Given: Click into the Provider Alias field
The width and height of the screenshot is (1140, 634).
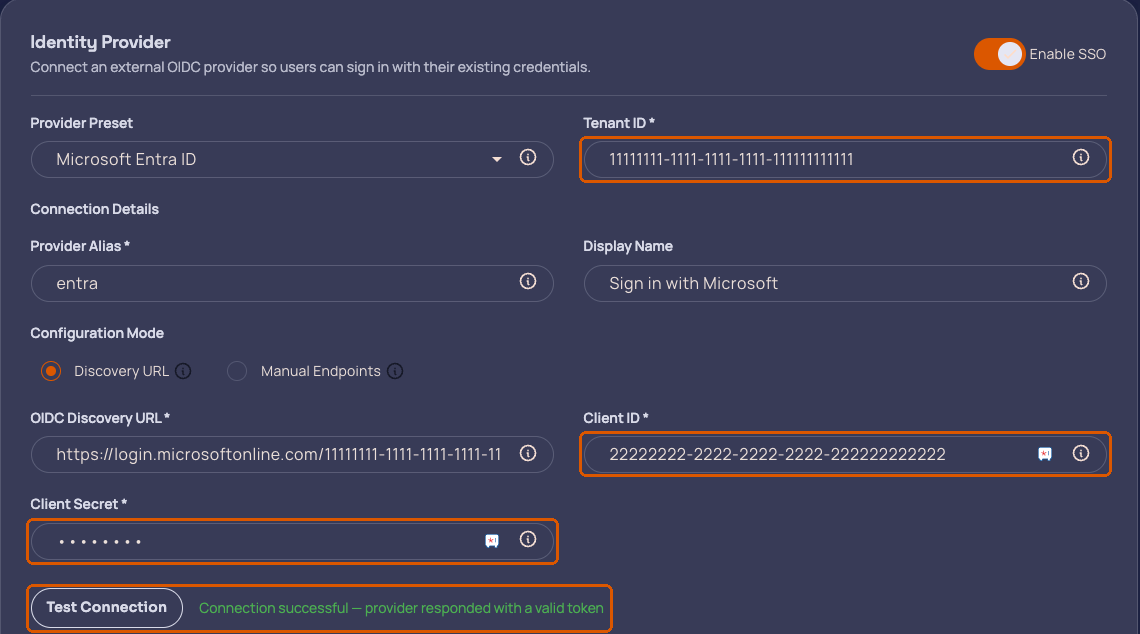Looking at the screenshot, I should pyautogui.click(x=292, y=284).
